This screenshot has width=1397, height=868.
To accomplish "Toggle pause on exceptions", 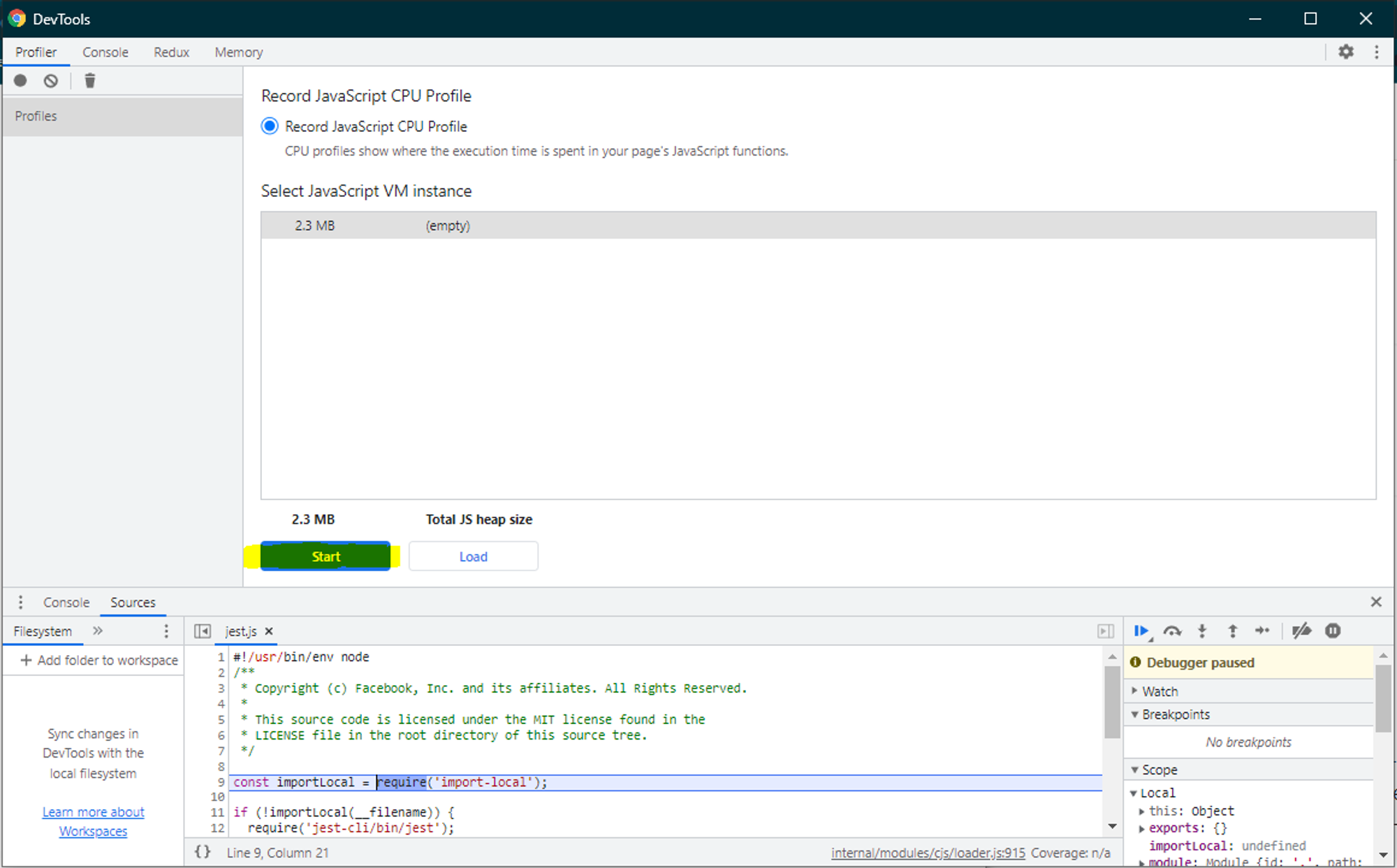I will [1333, 631].
